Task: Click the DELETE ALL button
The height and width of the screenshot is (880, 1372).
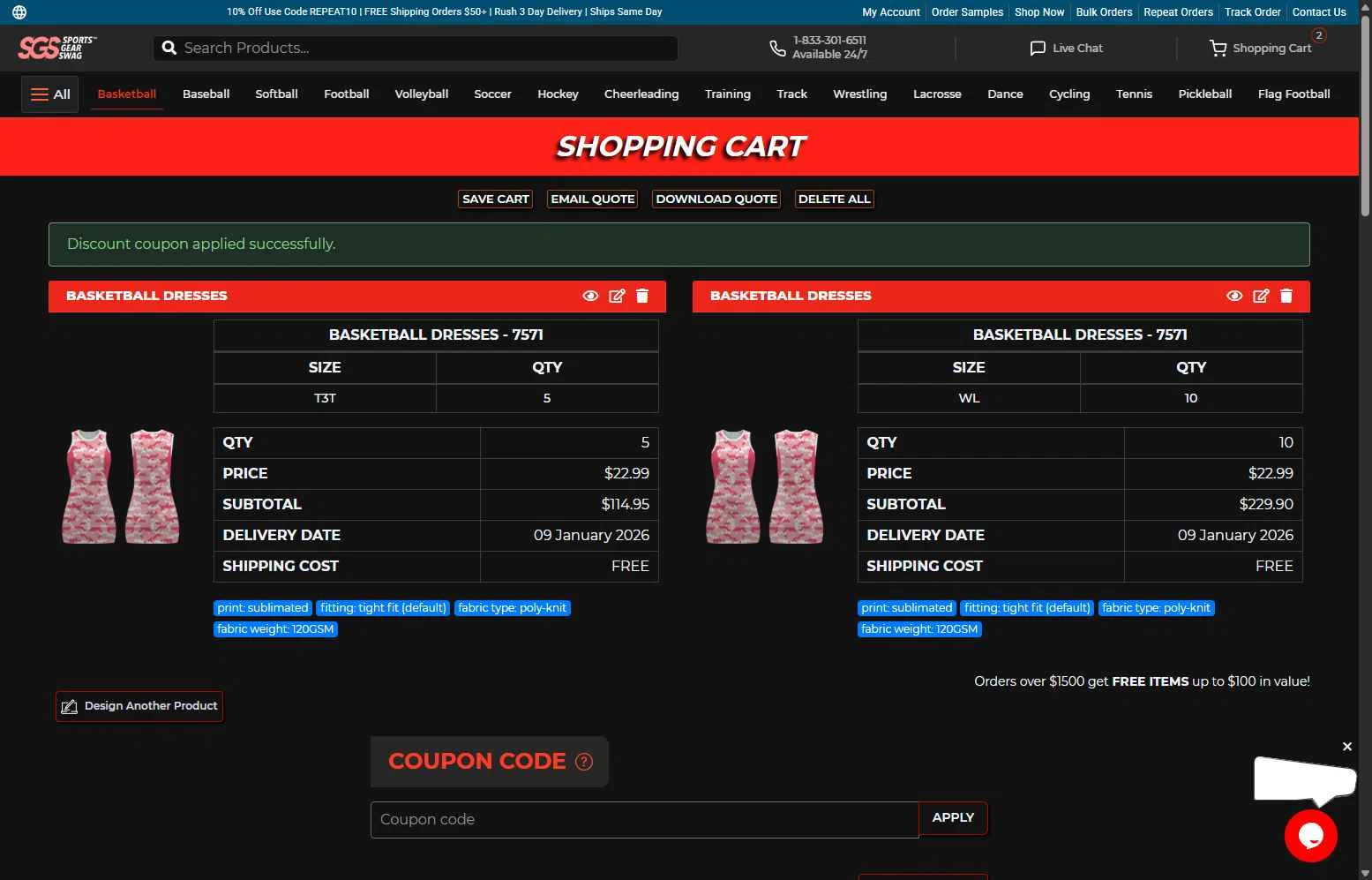Action: click(x=835, y=199)
